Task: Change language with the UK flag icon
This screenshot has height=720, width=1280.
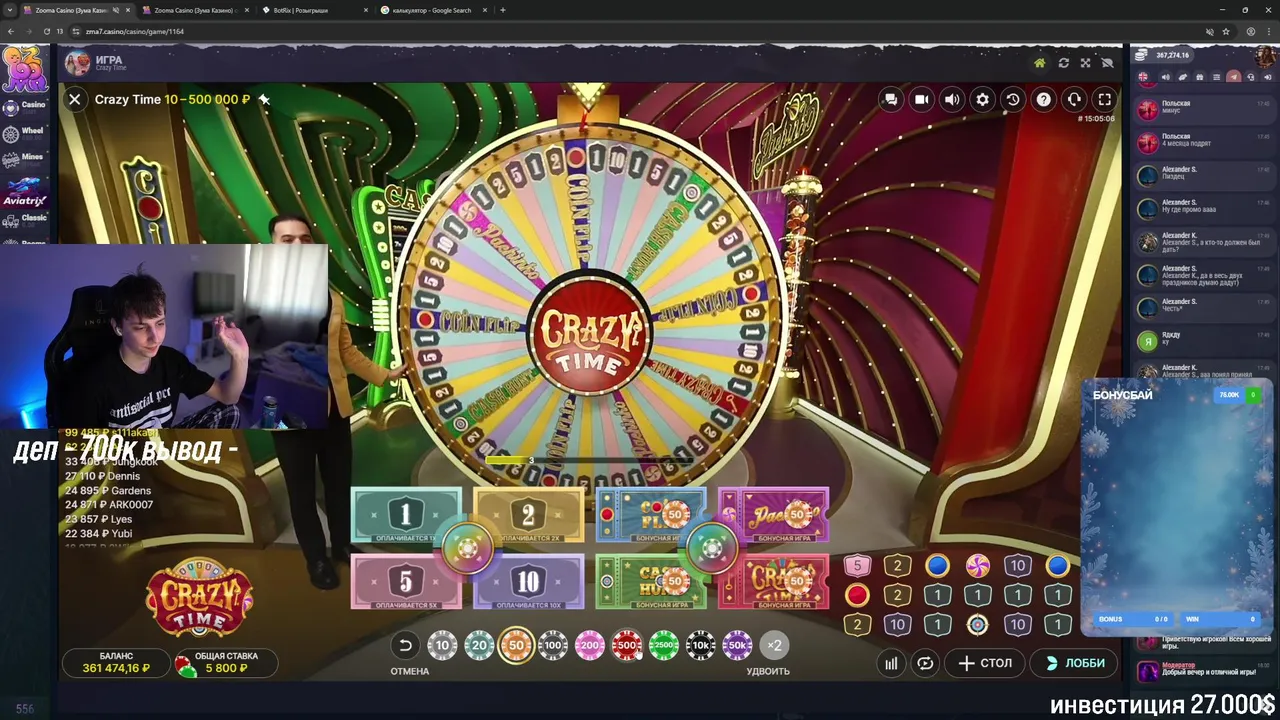Action: (x=1144, y=77)
